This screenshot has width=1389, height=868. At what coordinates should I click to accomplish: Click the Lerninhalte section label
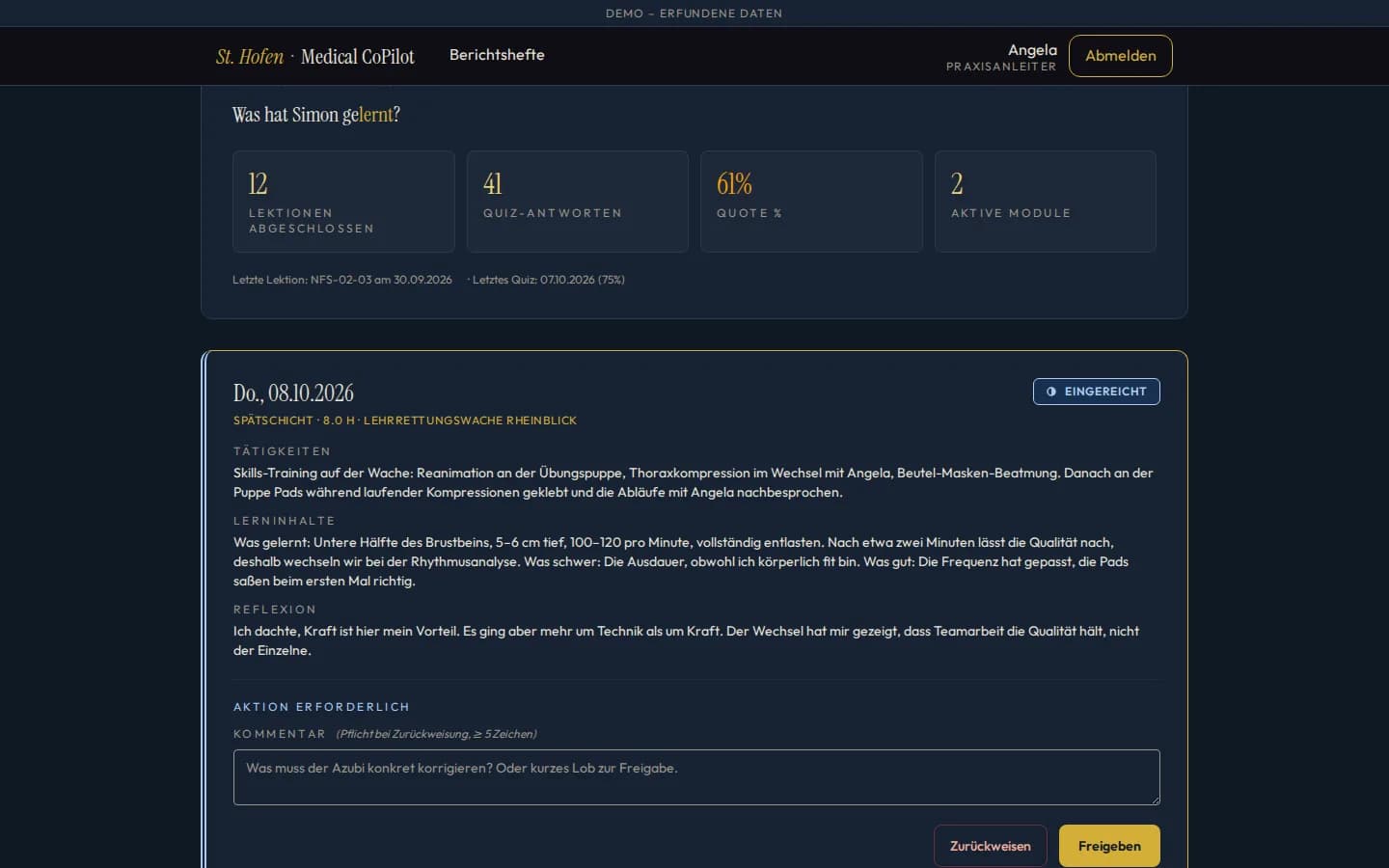(284, 521)
